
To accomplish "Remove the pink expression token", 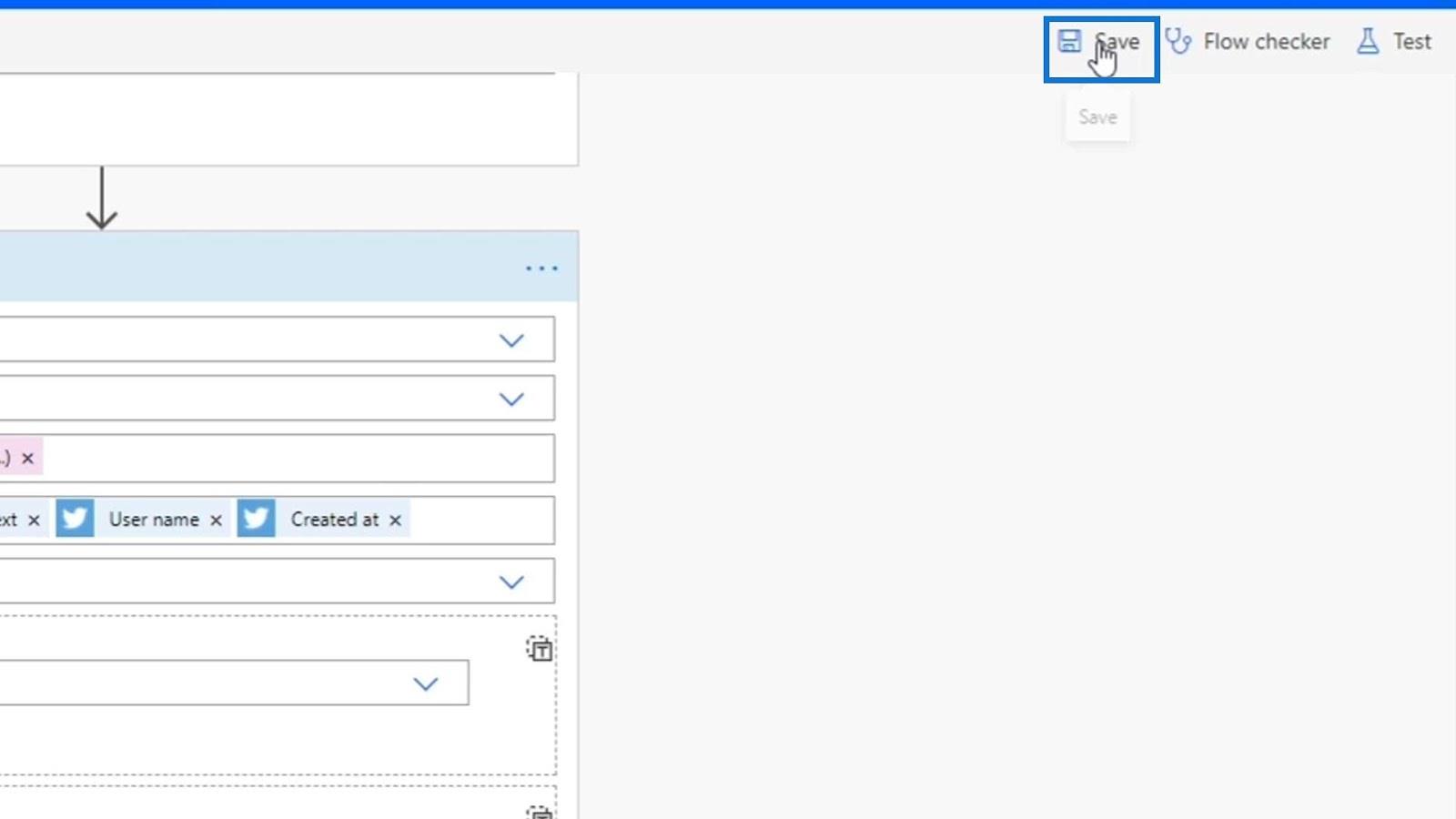I will coord(27,458).
